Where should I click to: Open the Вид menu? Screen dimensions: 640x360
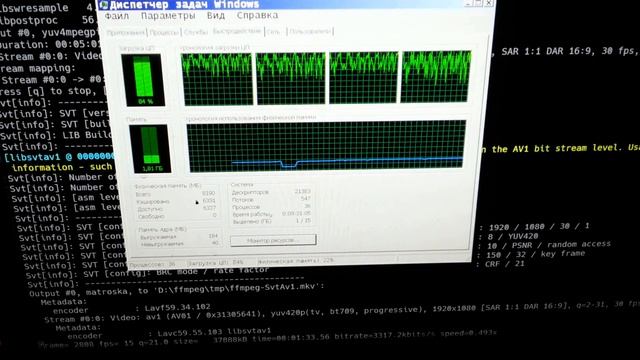click(x=216, y=16)
